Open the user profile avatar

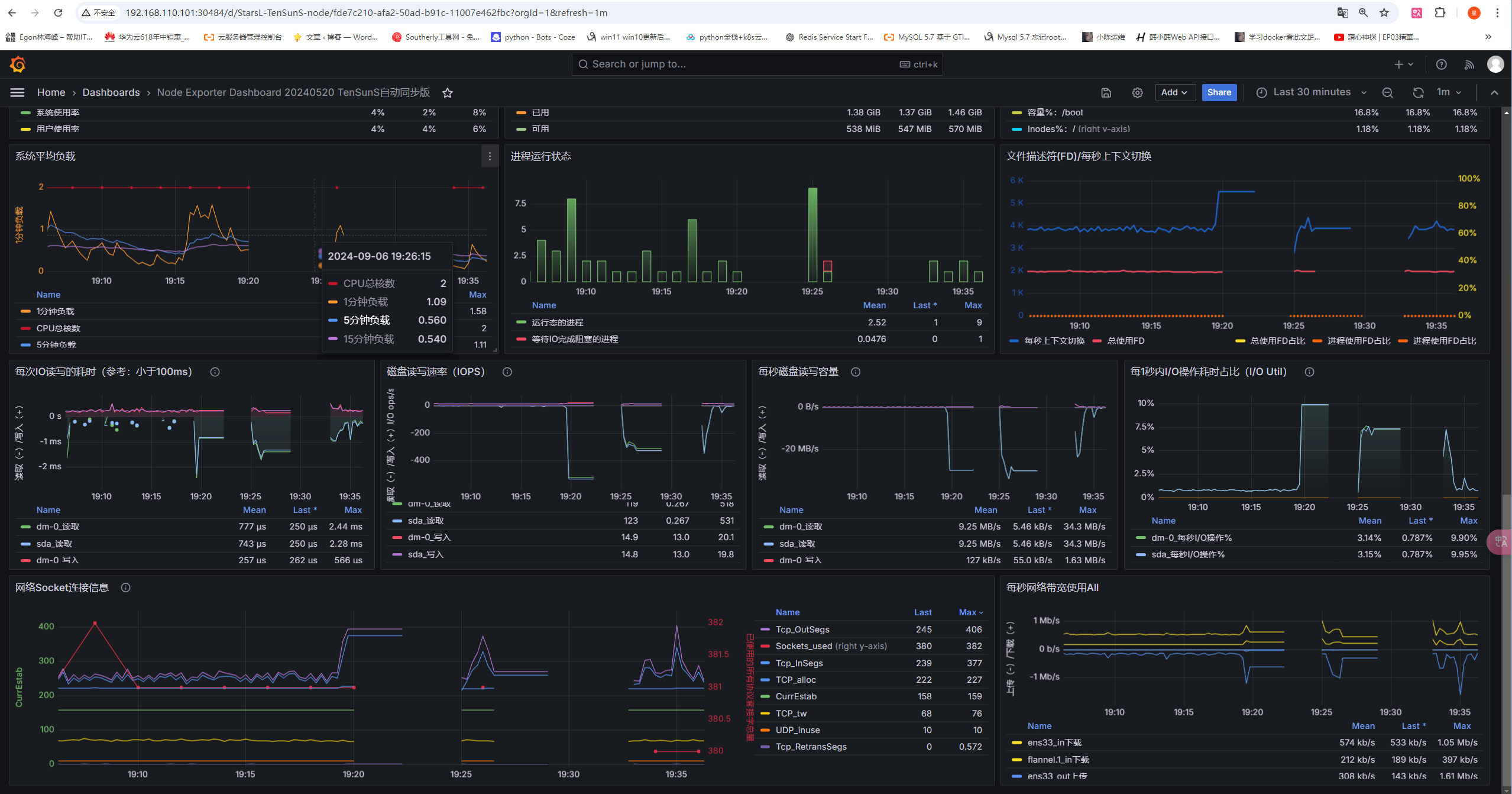point(1495,64)
